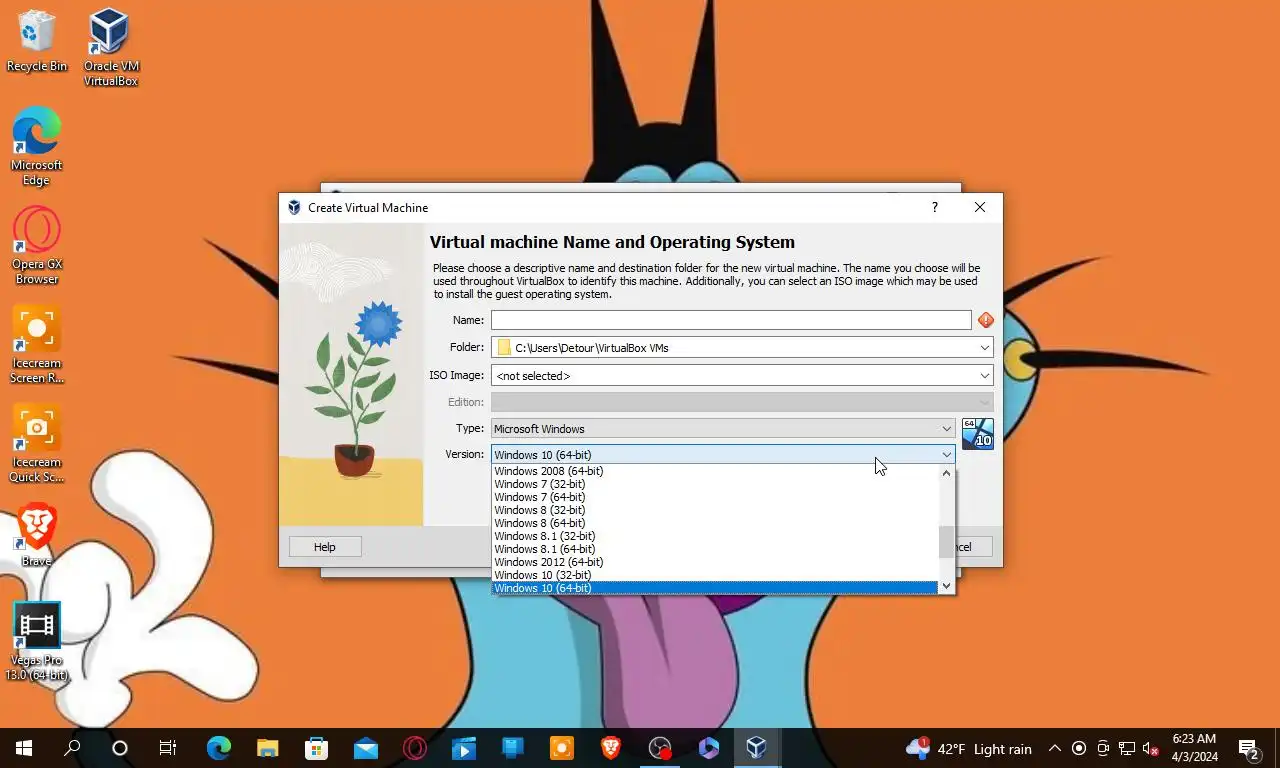This screenshot has height=768, width=1280.
Task: Open volume control in system tray
Action: point(1150,748)
